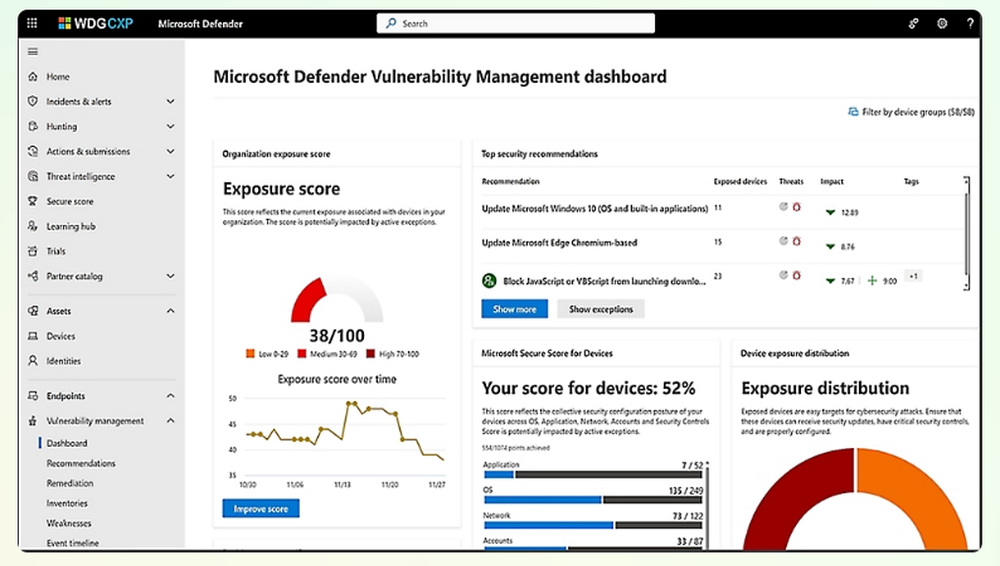Click the threat bug icon in Edge row
This screenshot has width=1000, height=566.
click(797, 241)
